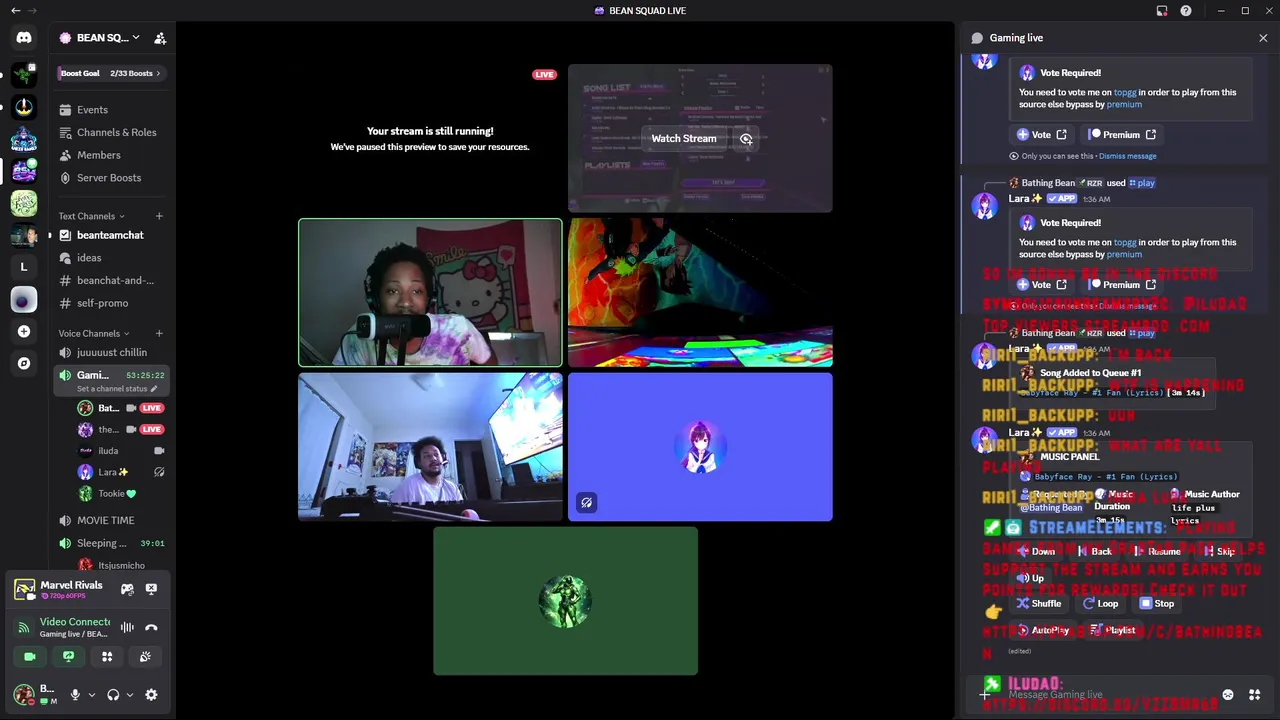1280x720 pixels.
Task: Join the juuuuust chillin voice channel
Action: (110, 352)
